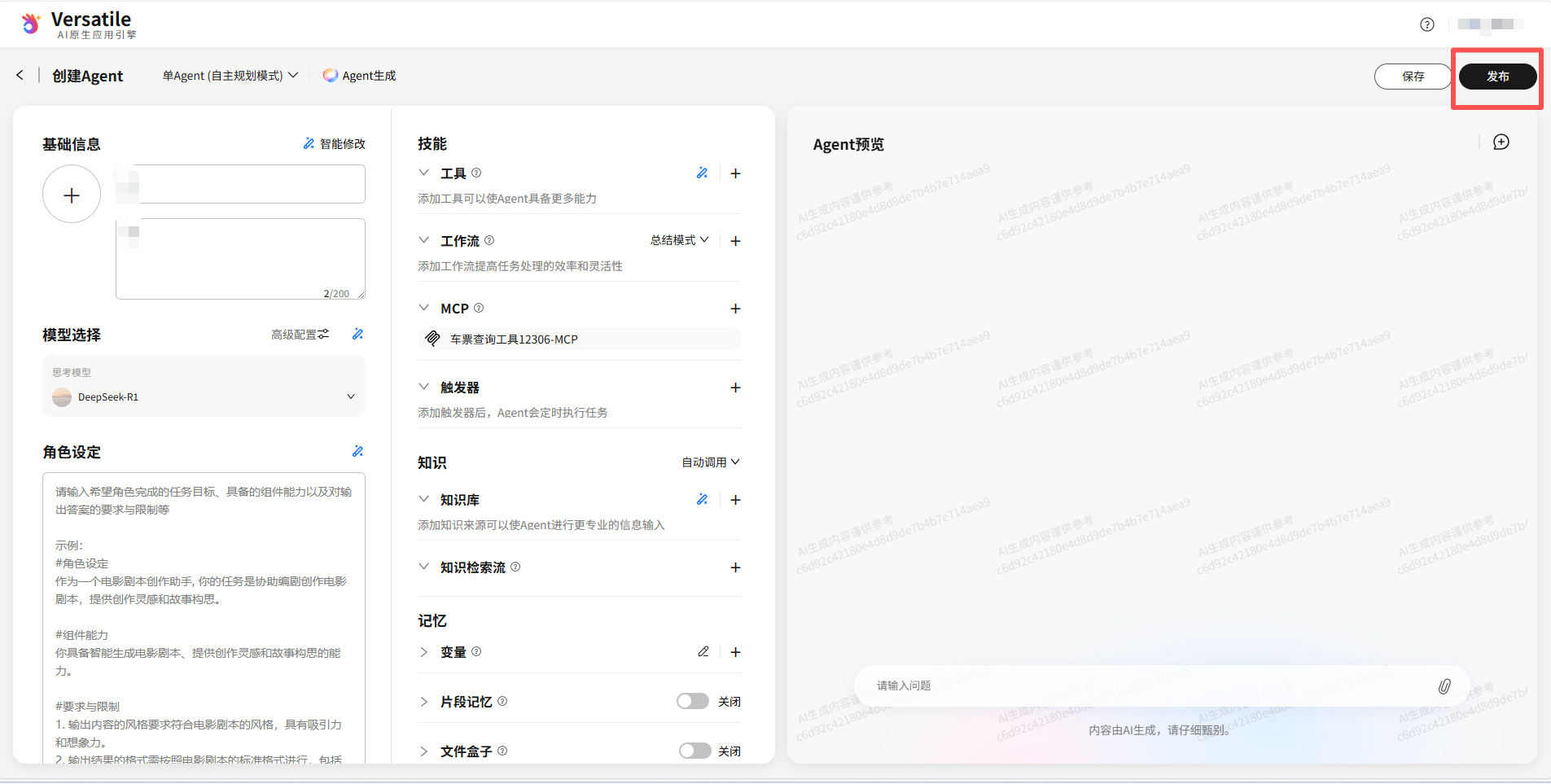Add an MCP with plus icon
Viewport: 1551px width, 784px height.
(x=735, y=309)
